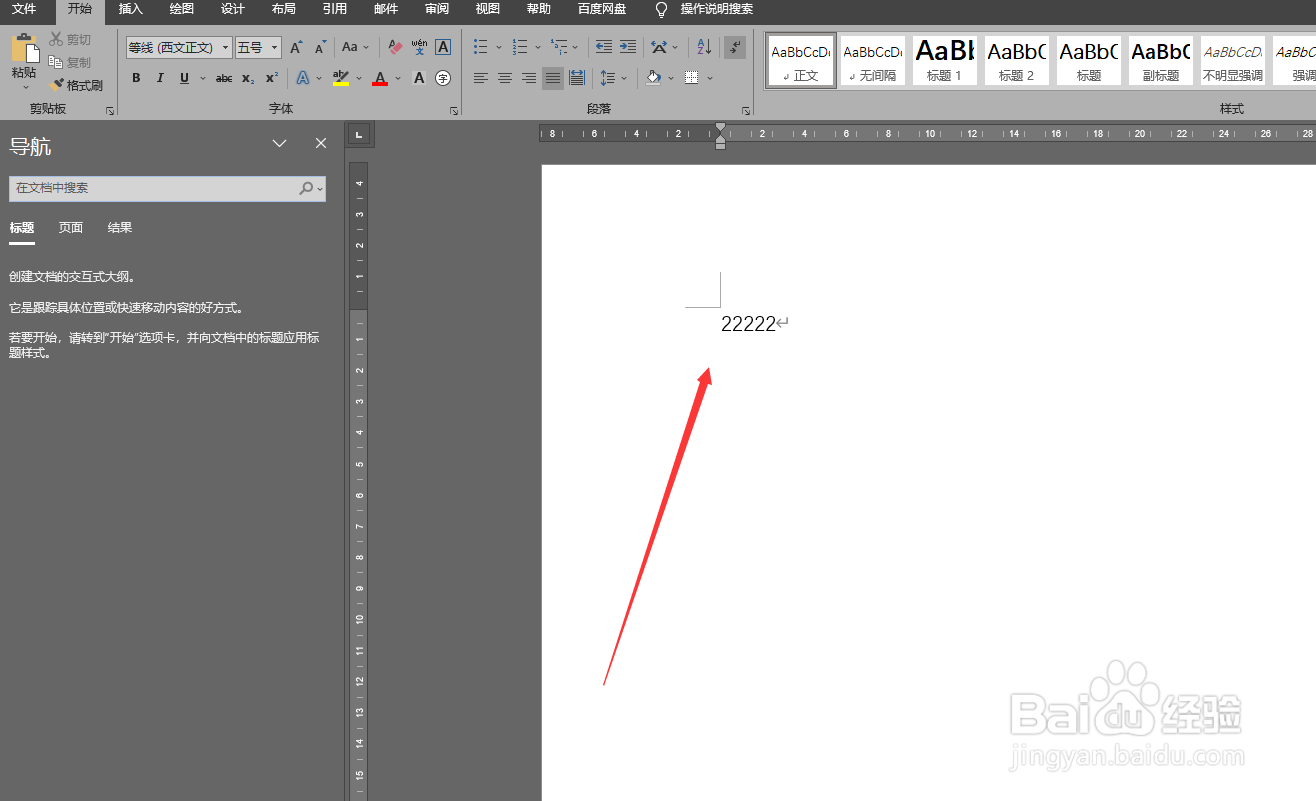1316x801 pixels.
Task: Toggle italic formatting
Action: tap(160, 78)
